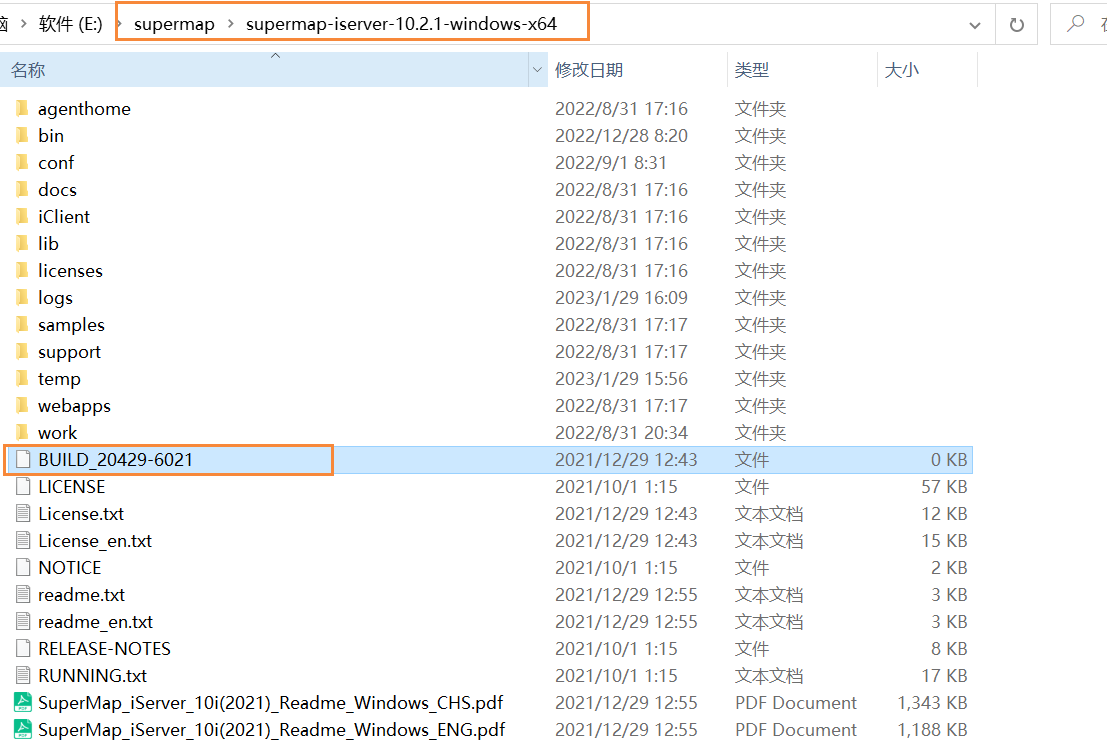Select the webapps folder name
The height and width of the screenshot is (746, 1107).
point(74,407)
